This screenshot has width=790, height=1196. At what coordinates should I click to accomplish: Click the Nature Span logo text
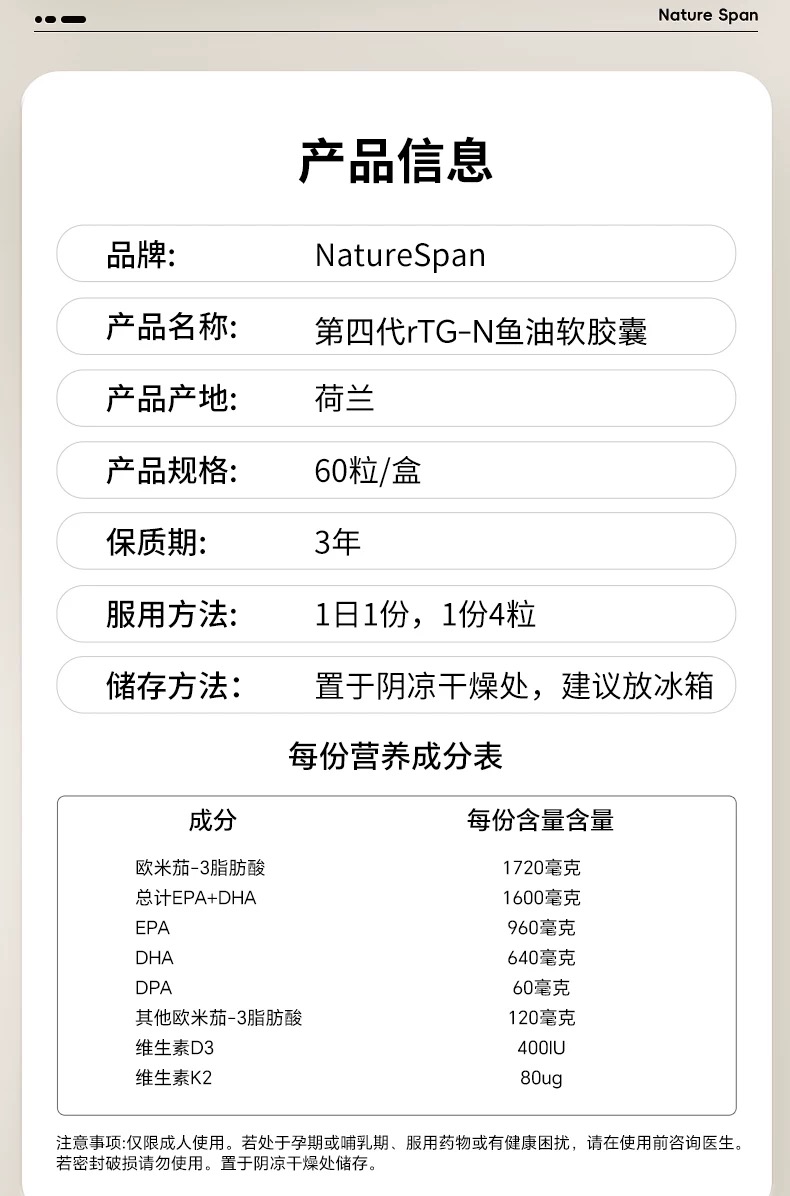(x=708, y=15)
